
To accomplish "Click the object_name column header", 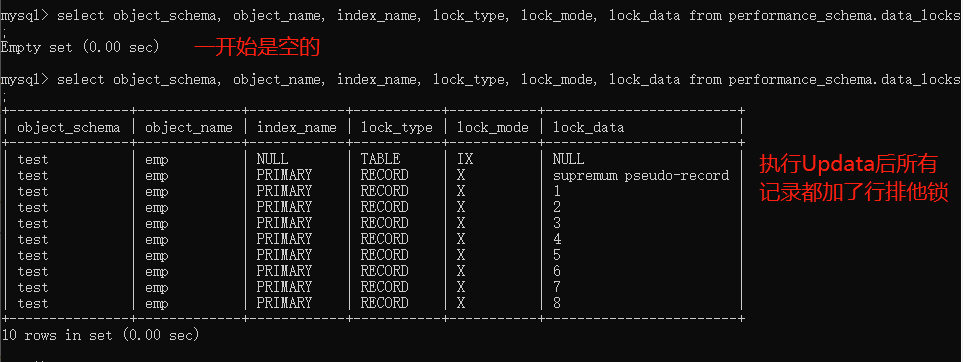I will click(x=189, y=128).
